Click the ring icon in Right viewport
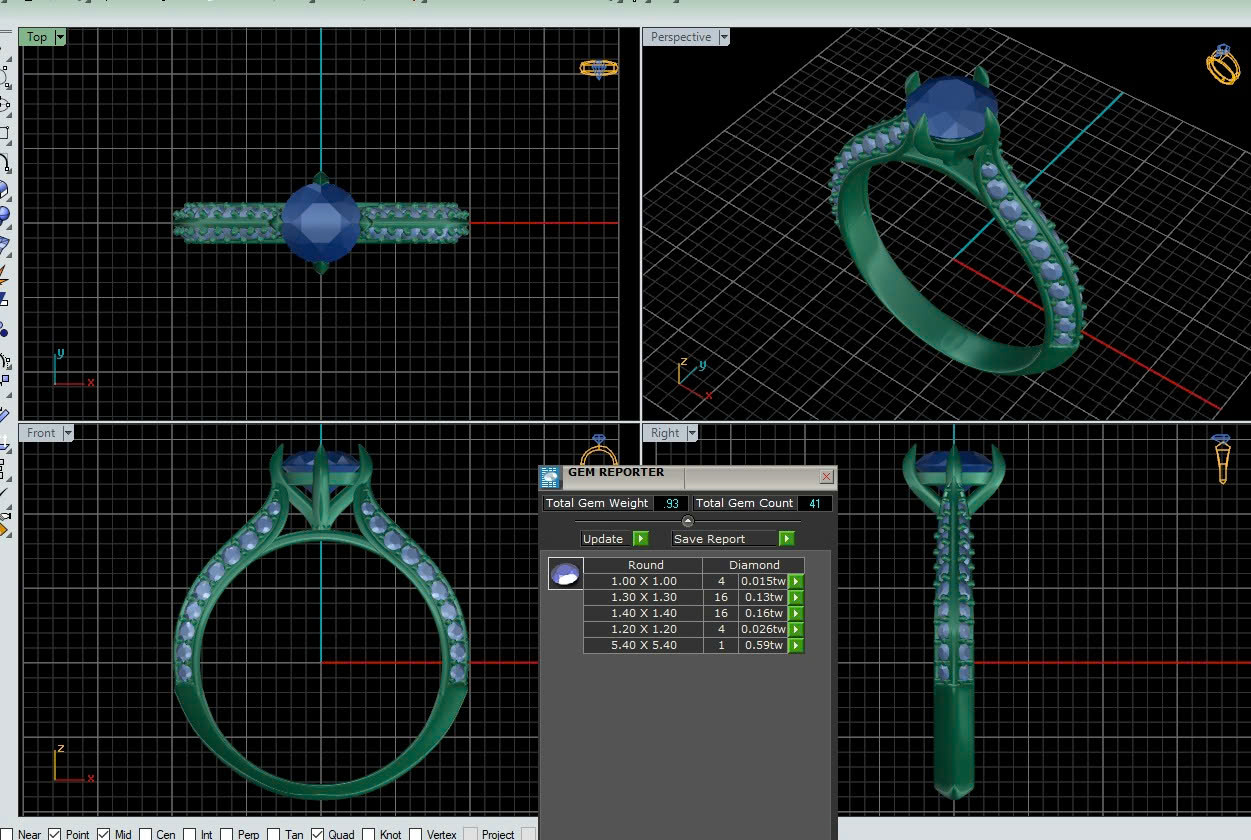1251x840 pixels. (1221, 459)
